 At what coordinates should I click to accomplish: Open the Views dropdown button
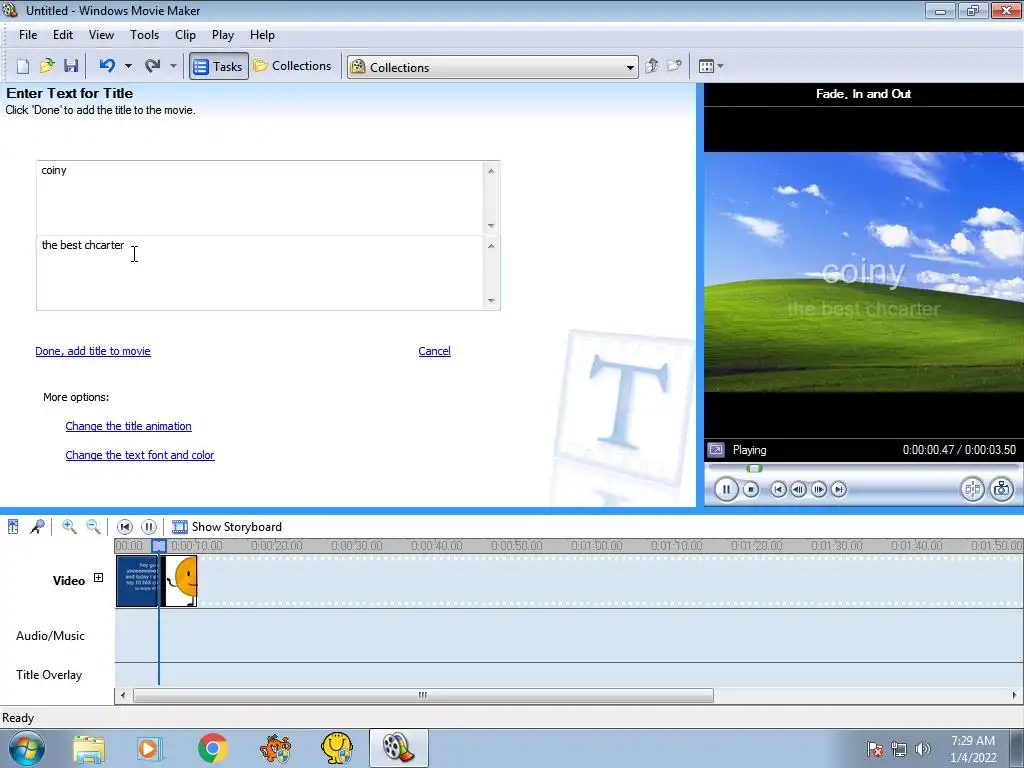(x=711, y=66)
